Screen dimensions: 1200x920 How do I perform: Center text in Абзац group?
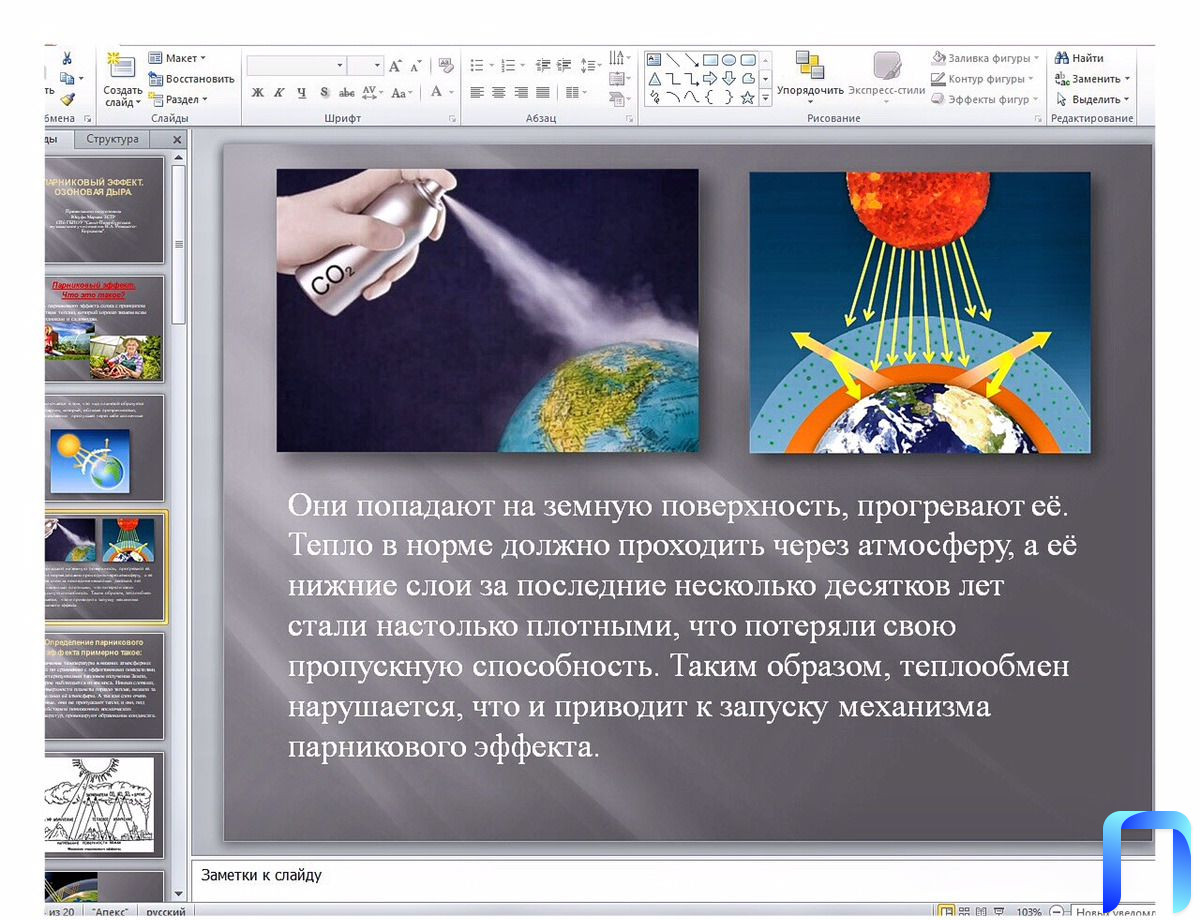click(498, 92)
